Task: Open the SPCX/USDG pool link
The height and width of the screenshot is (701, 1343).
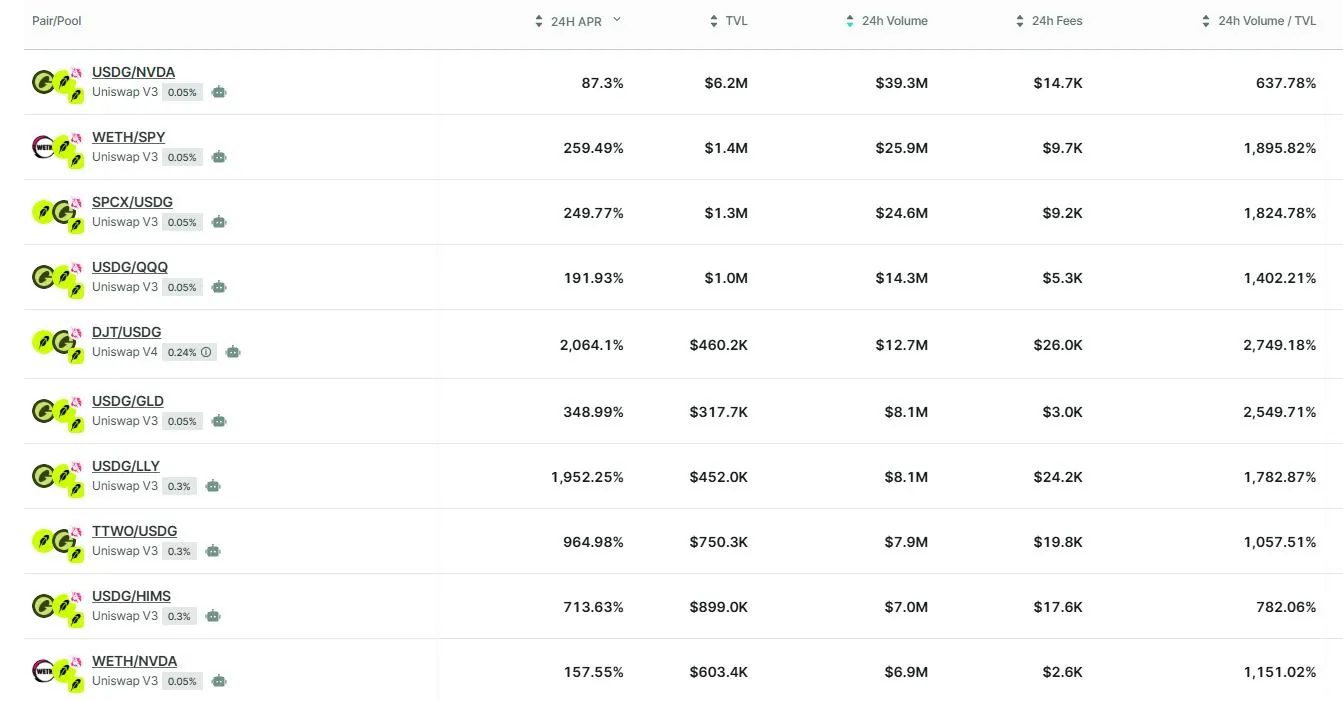Action: point(132,202)
